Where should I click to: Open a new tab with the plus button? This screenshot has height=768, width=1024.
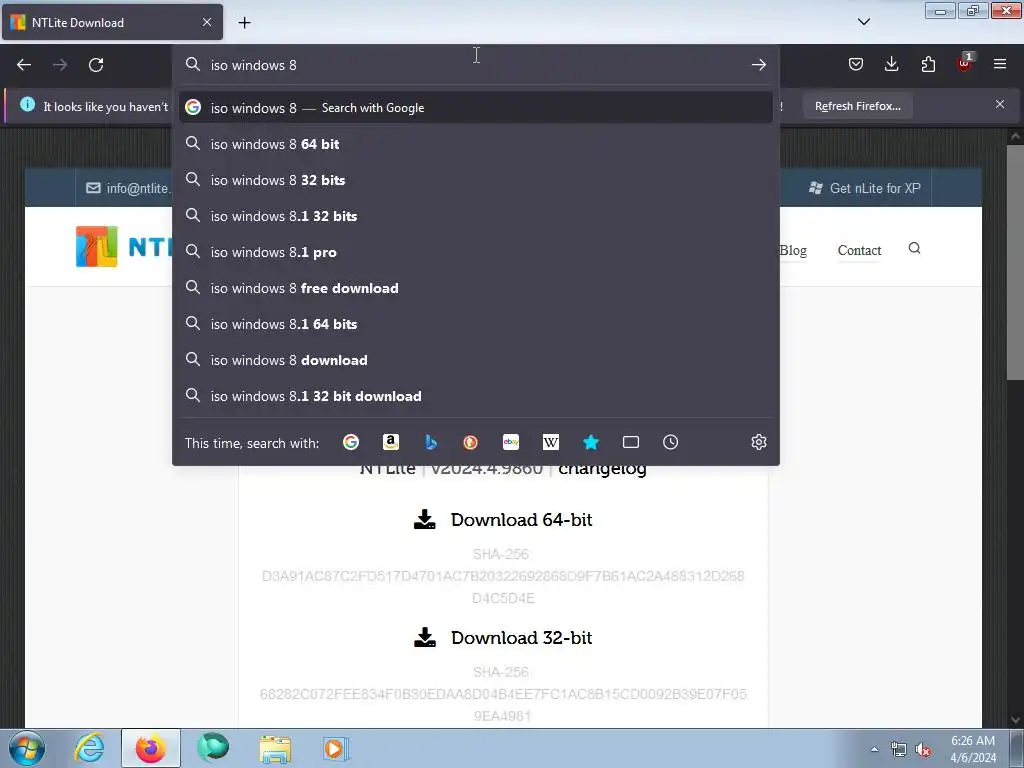(244, 23)
